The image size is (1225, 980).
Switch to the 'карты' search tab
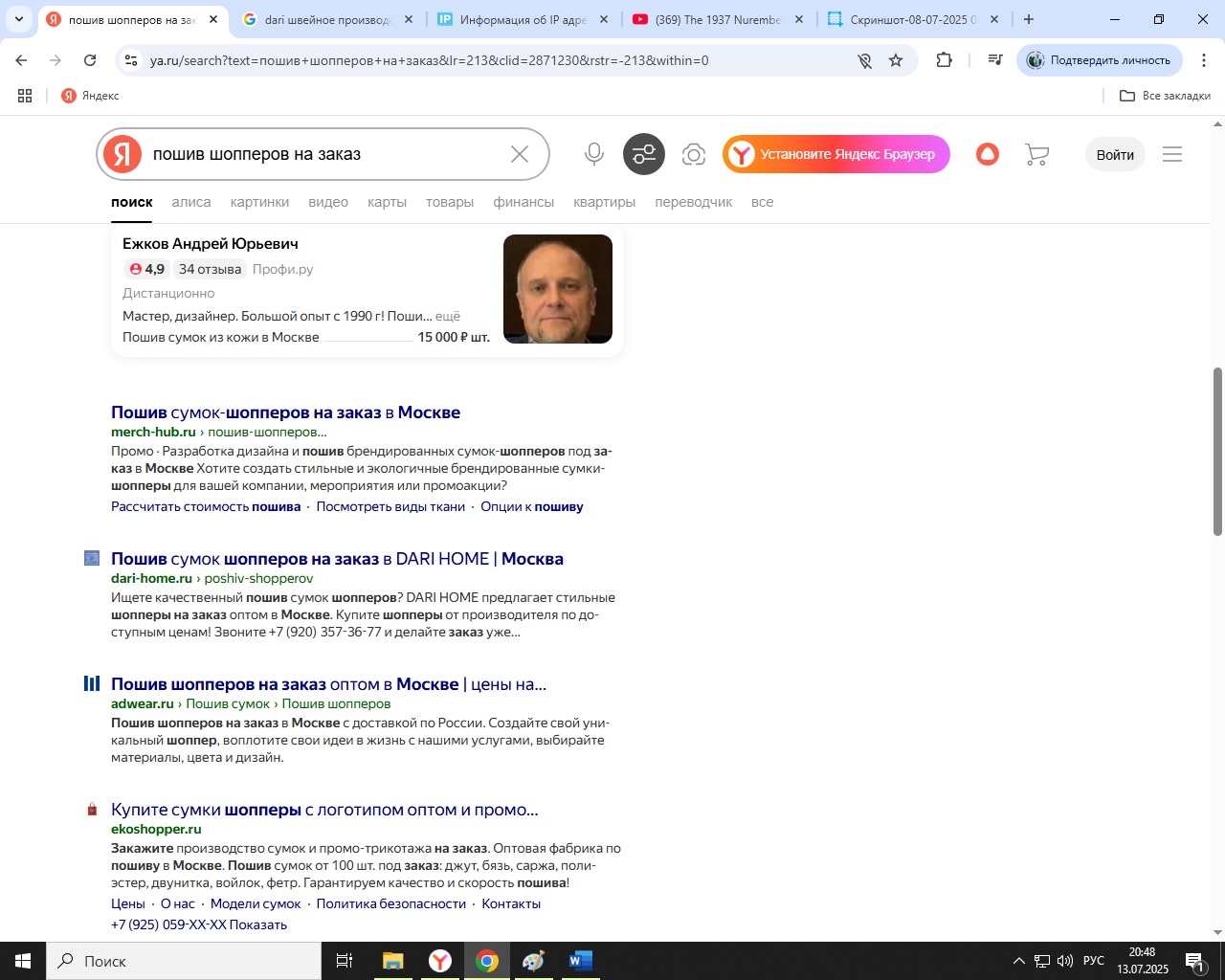[388, 202]
